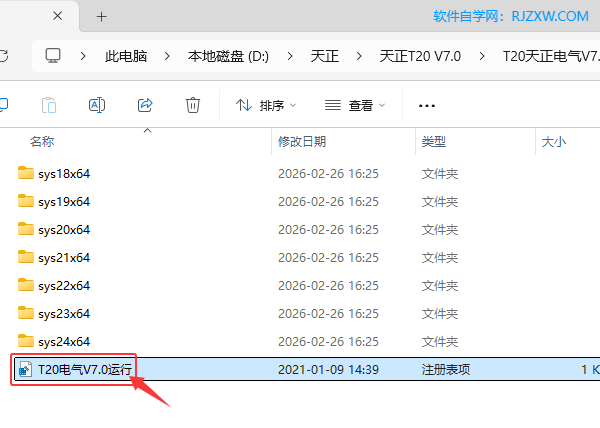Select the sys20x64 folder name
The image size is (600, 428).
[64, 229]
